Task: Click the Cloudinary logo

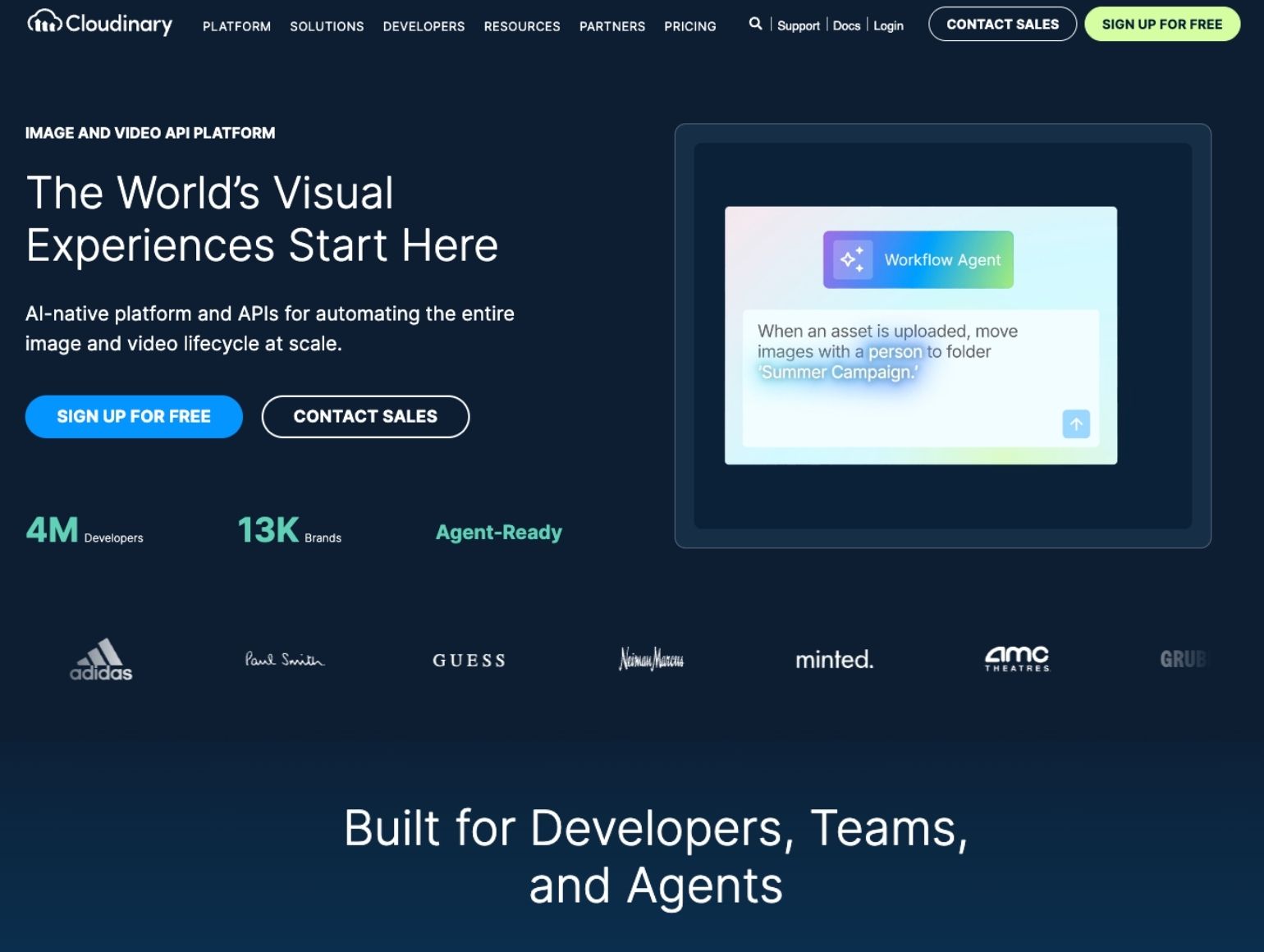Action: click(99, 23)
